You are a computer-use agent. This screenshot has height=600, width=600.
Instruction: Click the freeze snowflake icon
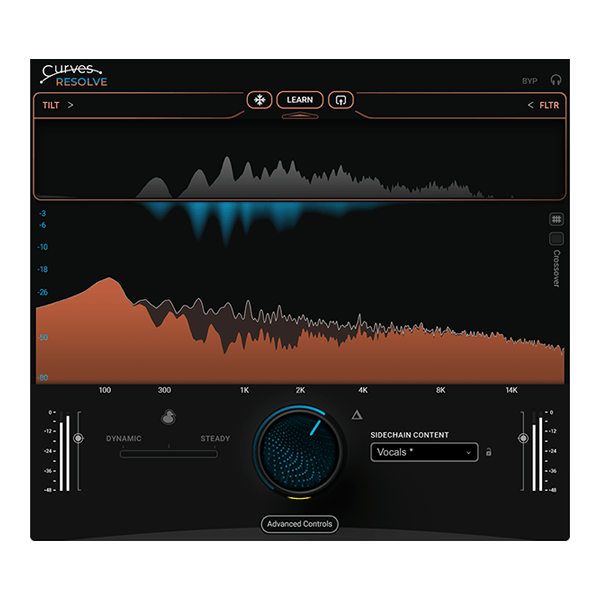260,100
